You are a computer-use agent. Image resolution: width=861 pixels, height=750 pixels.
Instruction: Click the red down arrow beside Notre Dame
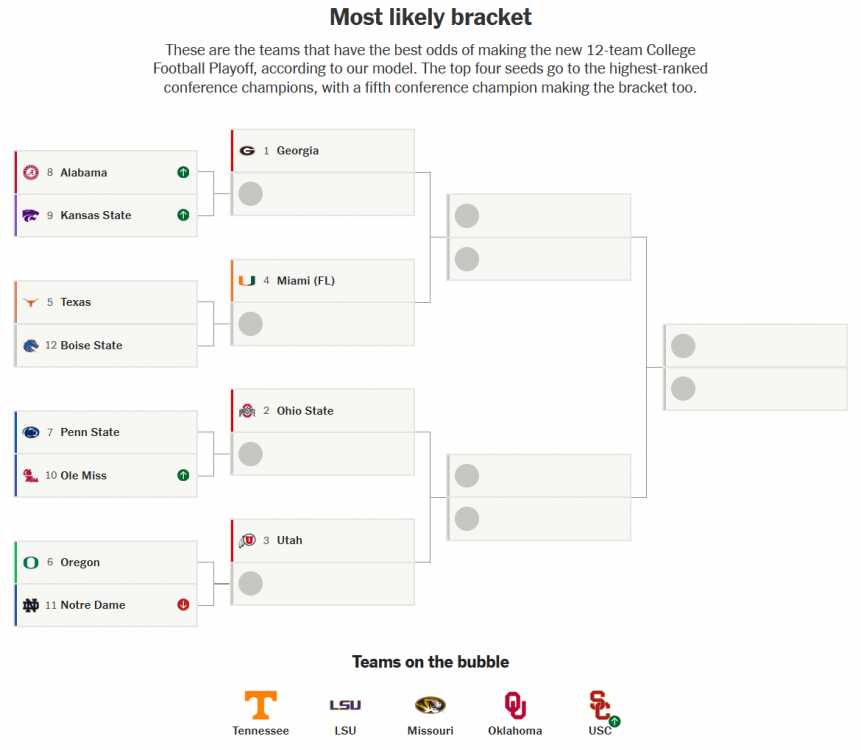[183, 605]
